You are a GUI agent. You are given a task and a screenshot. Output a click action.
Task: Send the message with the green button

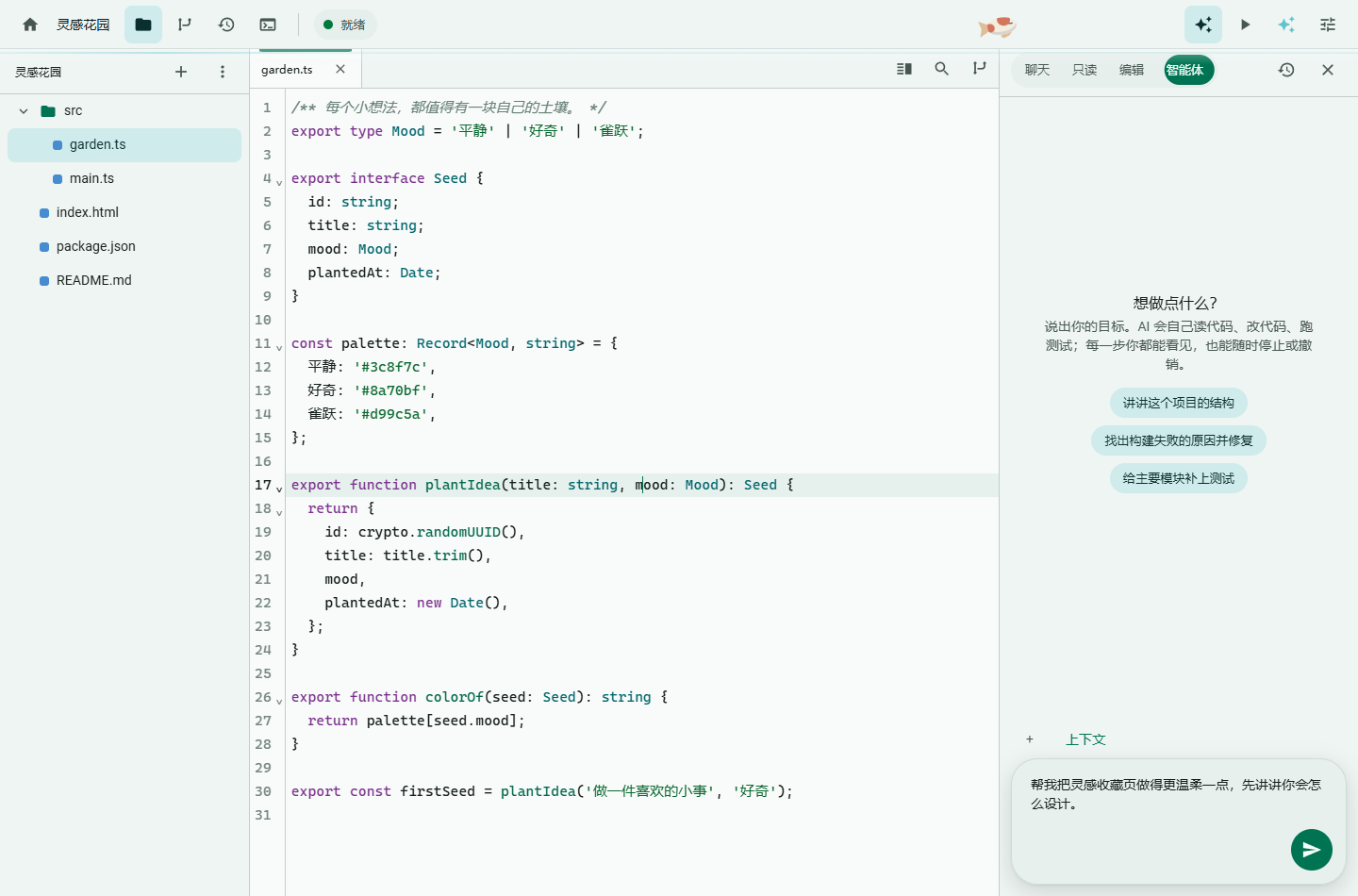tap(1312, 850)
